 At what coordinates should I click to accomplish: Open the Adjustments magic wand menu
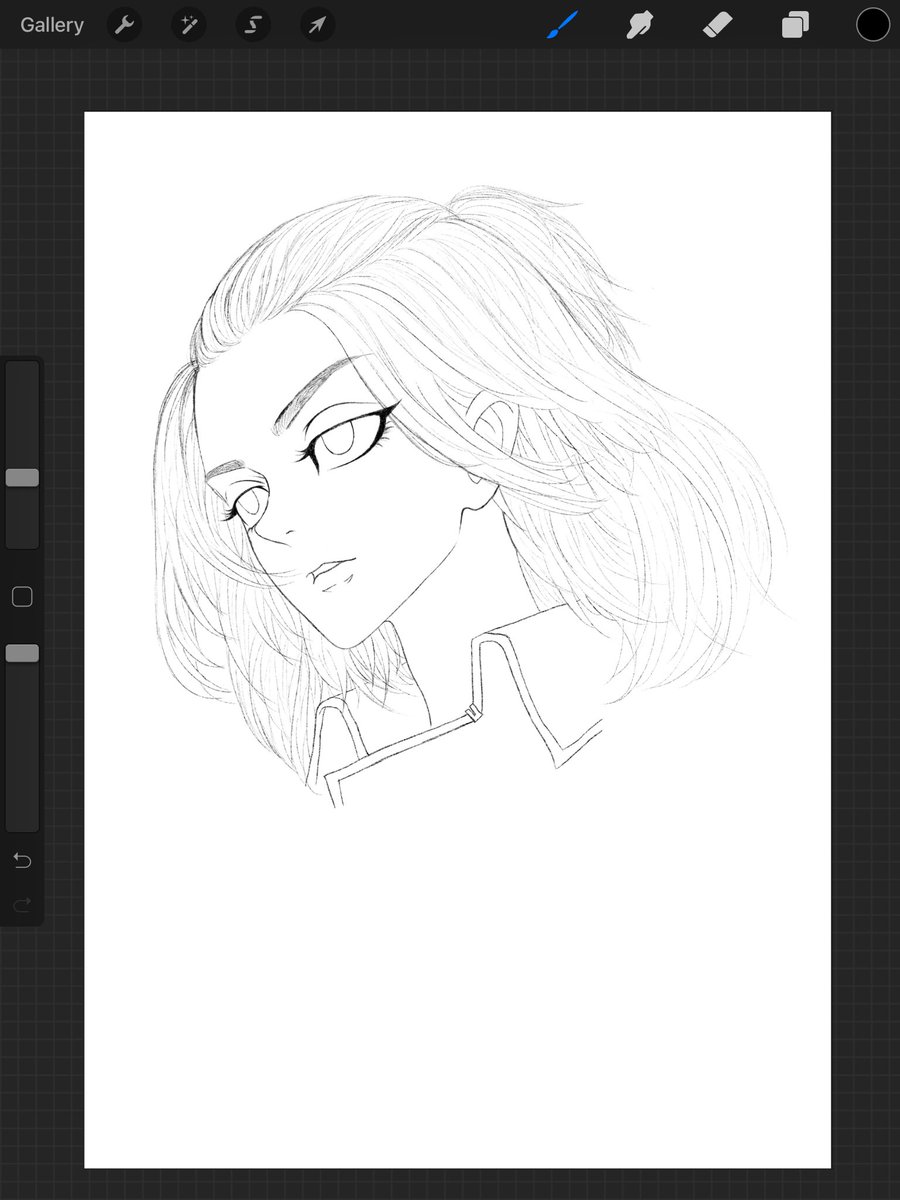(188, 25)
